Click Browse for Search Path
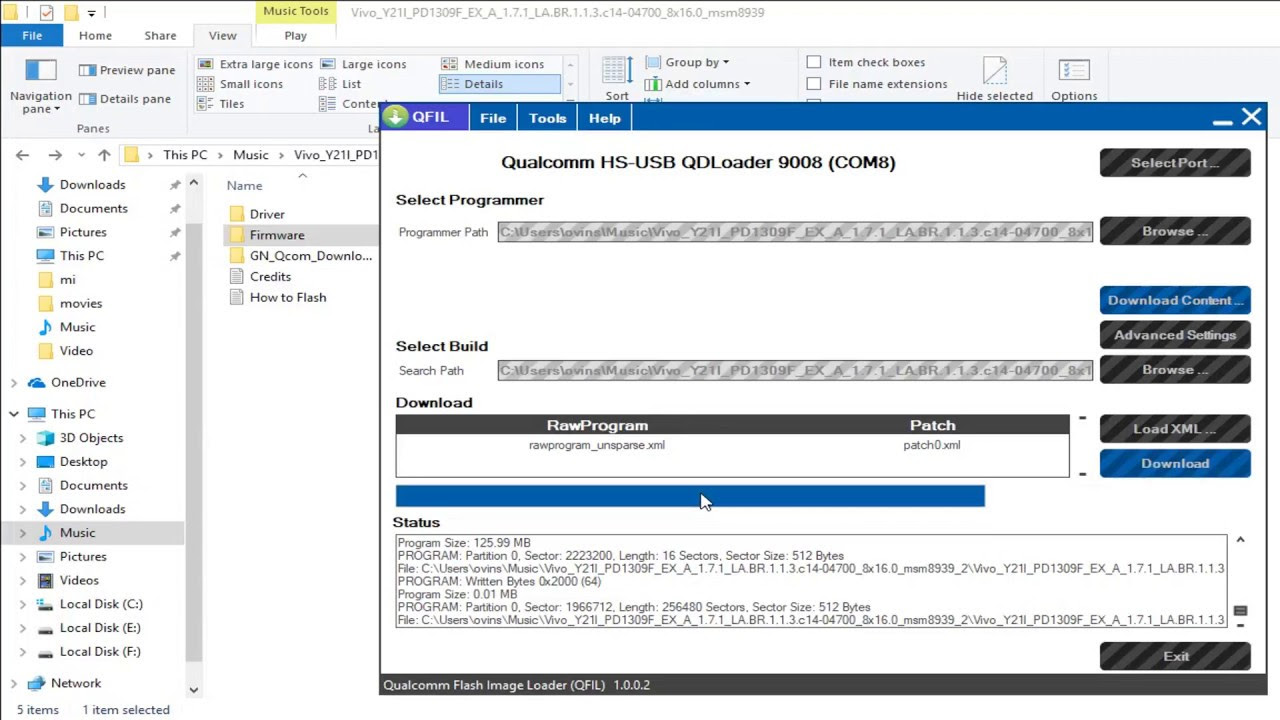 tap(1175, 370)
